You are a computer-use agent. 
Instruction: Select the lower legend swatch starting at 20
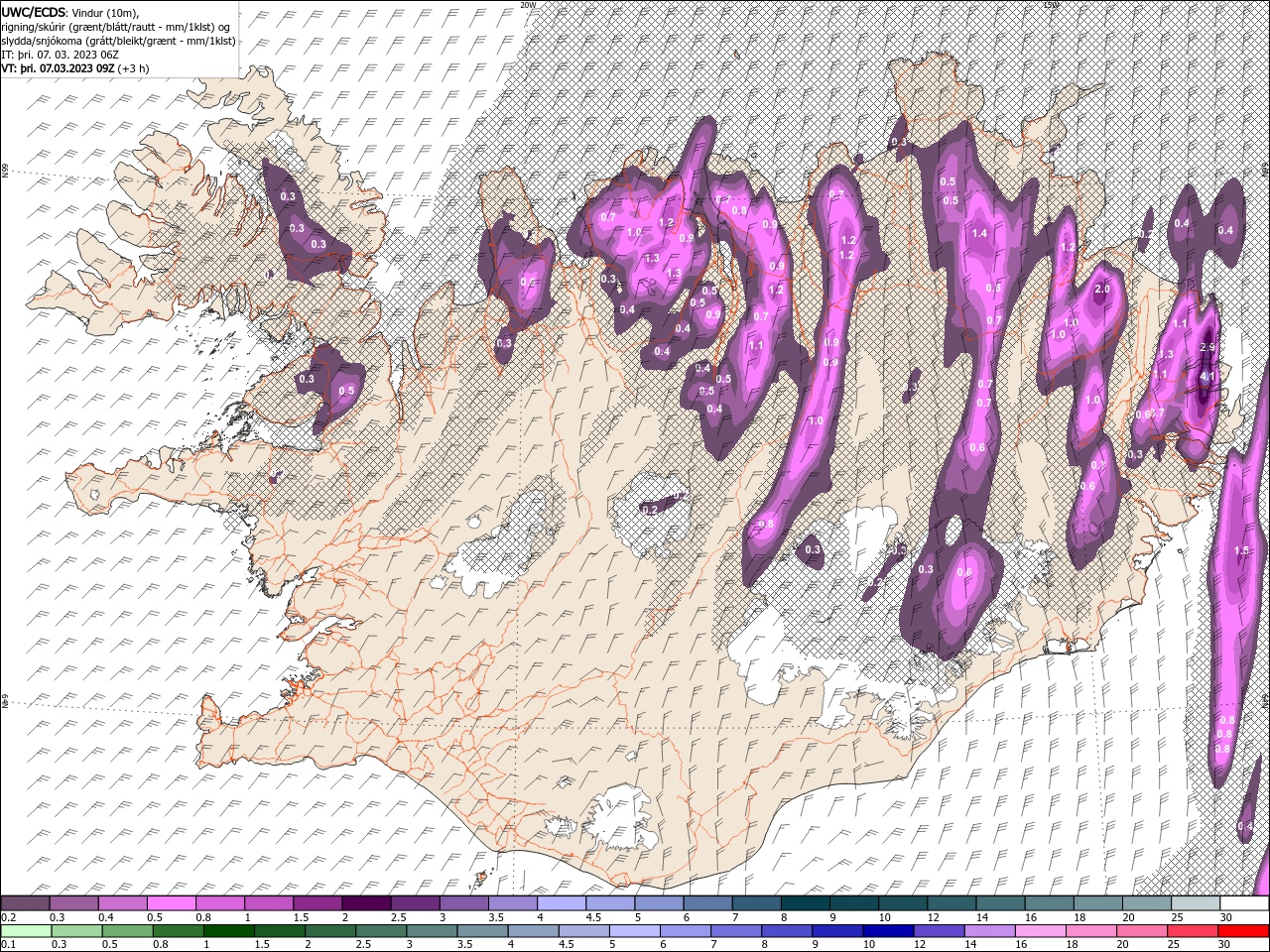(x=1142, y=930)
